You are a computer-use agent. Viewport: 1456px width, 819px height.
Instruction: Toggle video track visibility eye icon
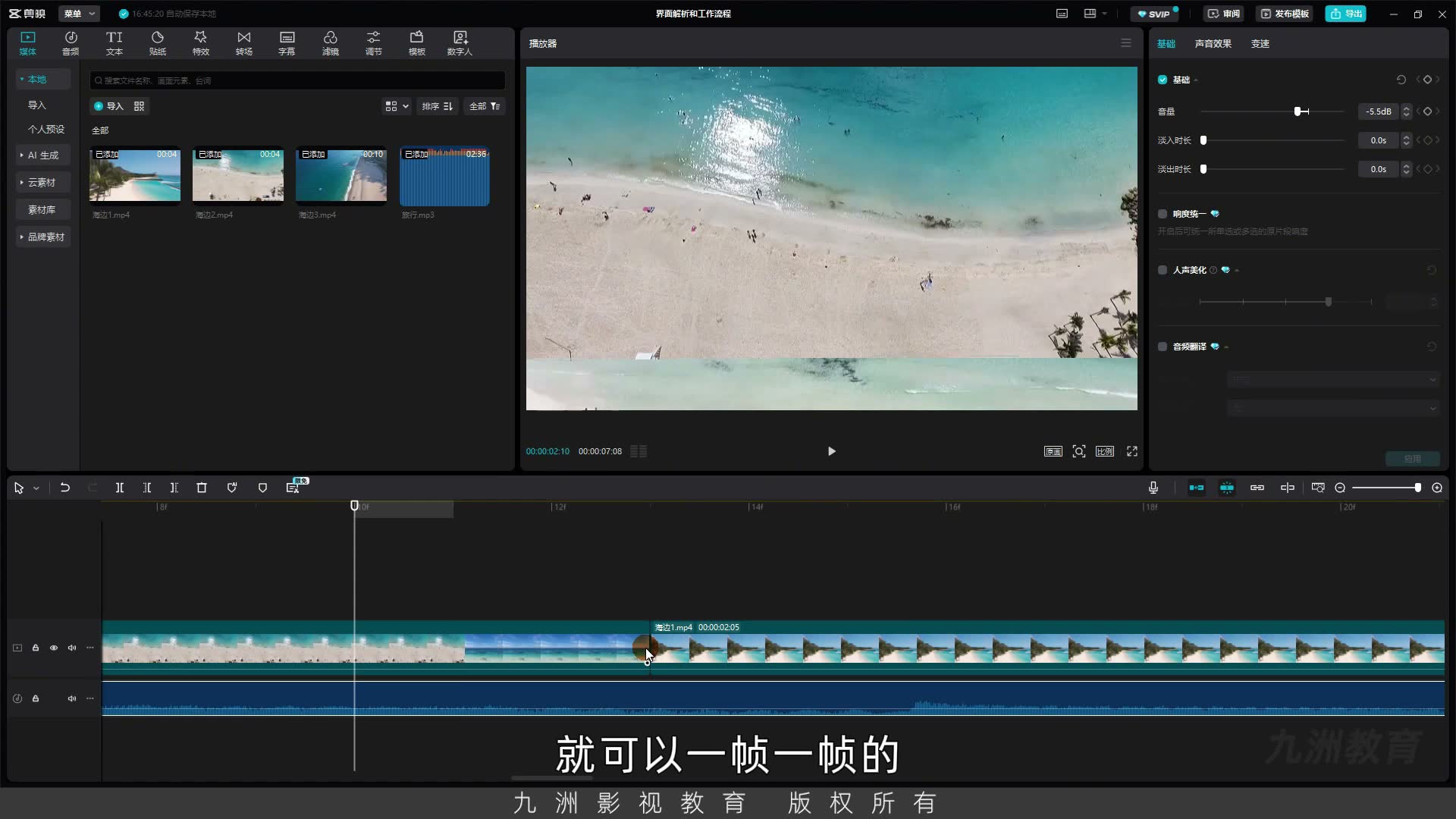click(54, 648)
